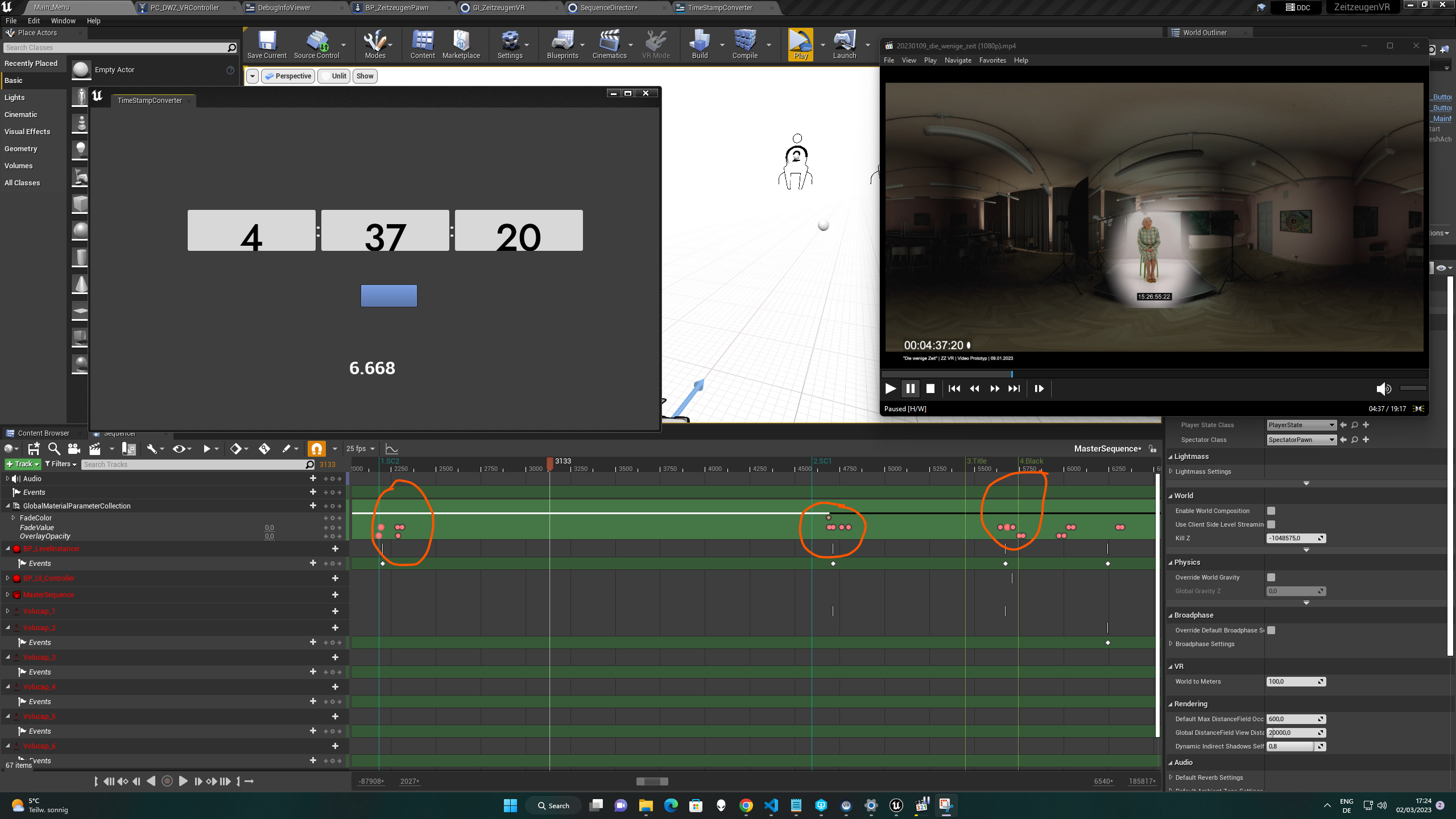Click the Sequencer render movie clapboard icon
The image size is (1456, 819).
coord(94,449)
